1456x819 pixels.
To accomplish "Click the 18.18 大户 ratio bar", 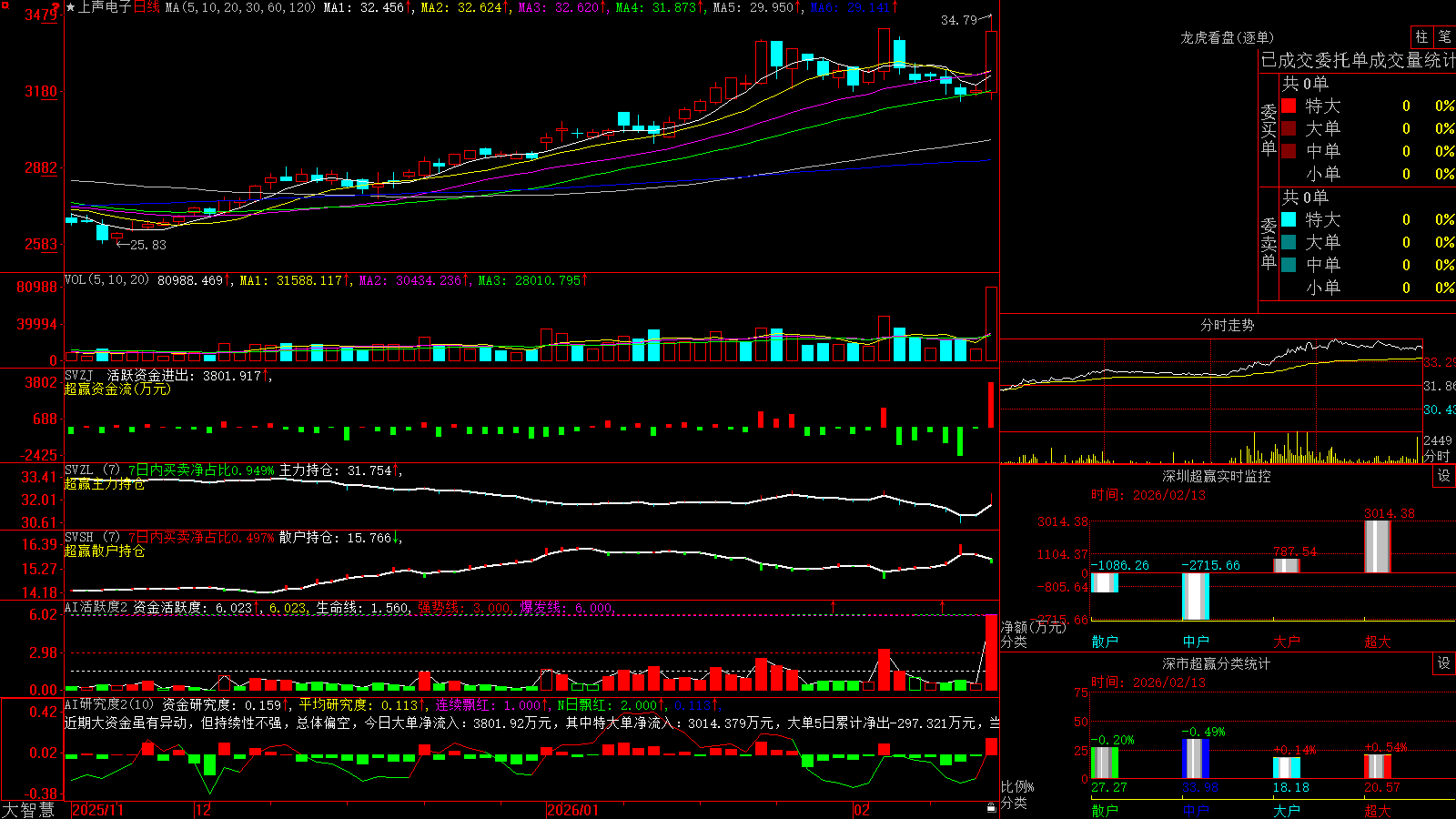I will [x=1287, y=768].
